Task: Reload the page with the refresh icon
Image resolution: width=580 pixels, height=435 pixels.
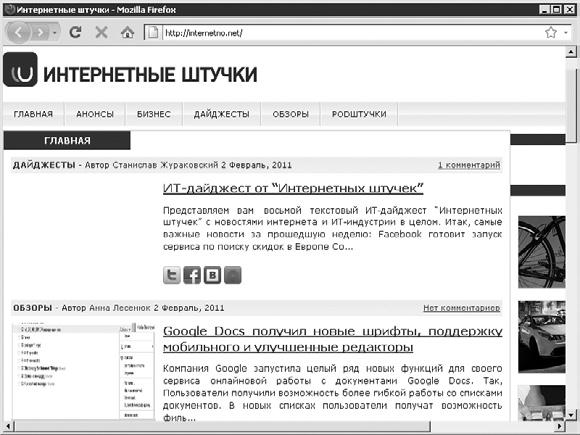Action: click(75, 33)
